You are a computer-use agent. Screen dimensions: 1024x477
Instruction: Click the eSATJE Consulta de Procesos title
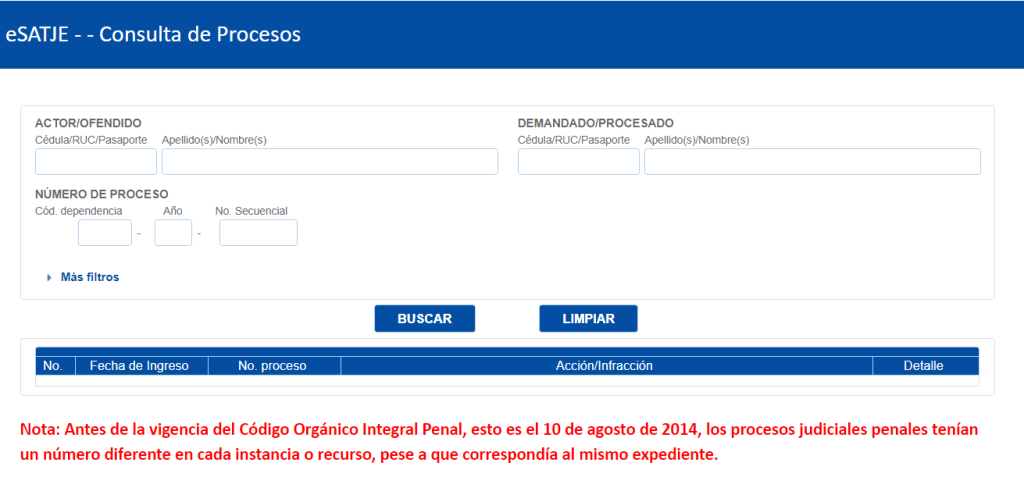(x=153, y=34)
